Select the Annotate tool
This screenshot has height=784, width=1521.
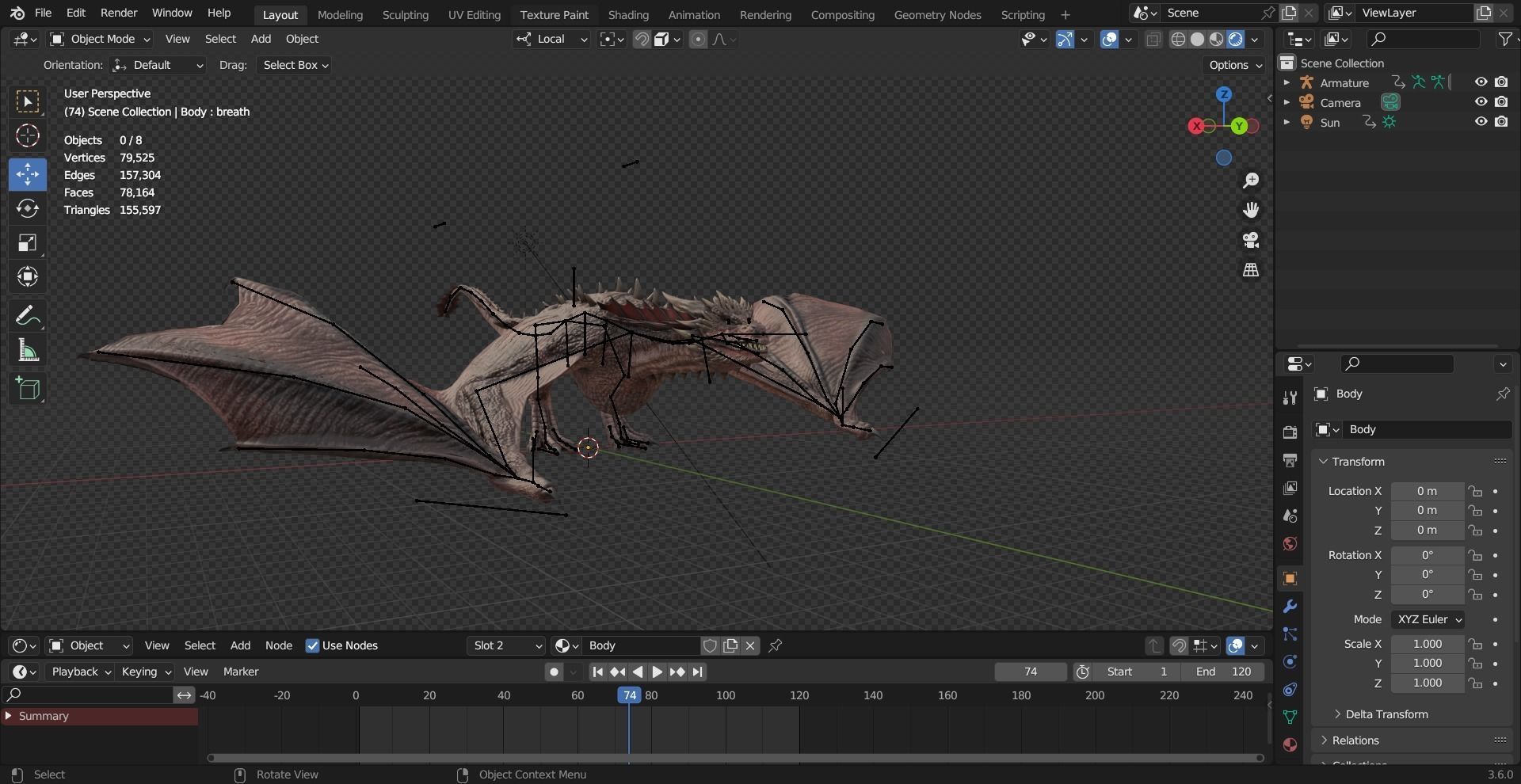28,315
